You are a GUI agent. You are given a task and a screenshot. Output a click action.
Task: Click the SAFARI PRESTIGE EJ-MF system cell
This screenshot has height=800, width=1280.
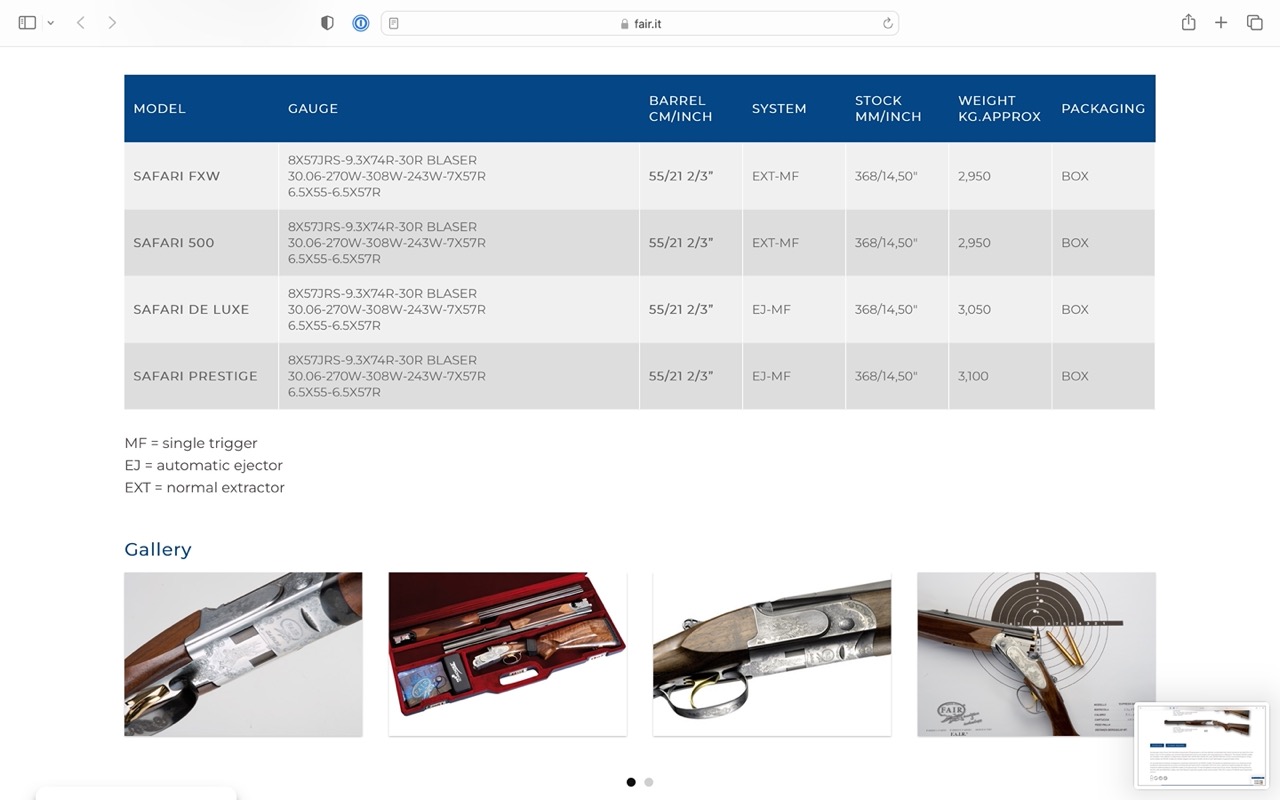(x=794, y=376)
